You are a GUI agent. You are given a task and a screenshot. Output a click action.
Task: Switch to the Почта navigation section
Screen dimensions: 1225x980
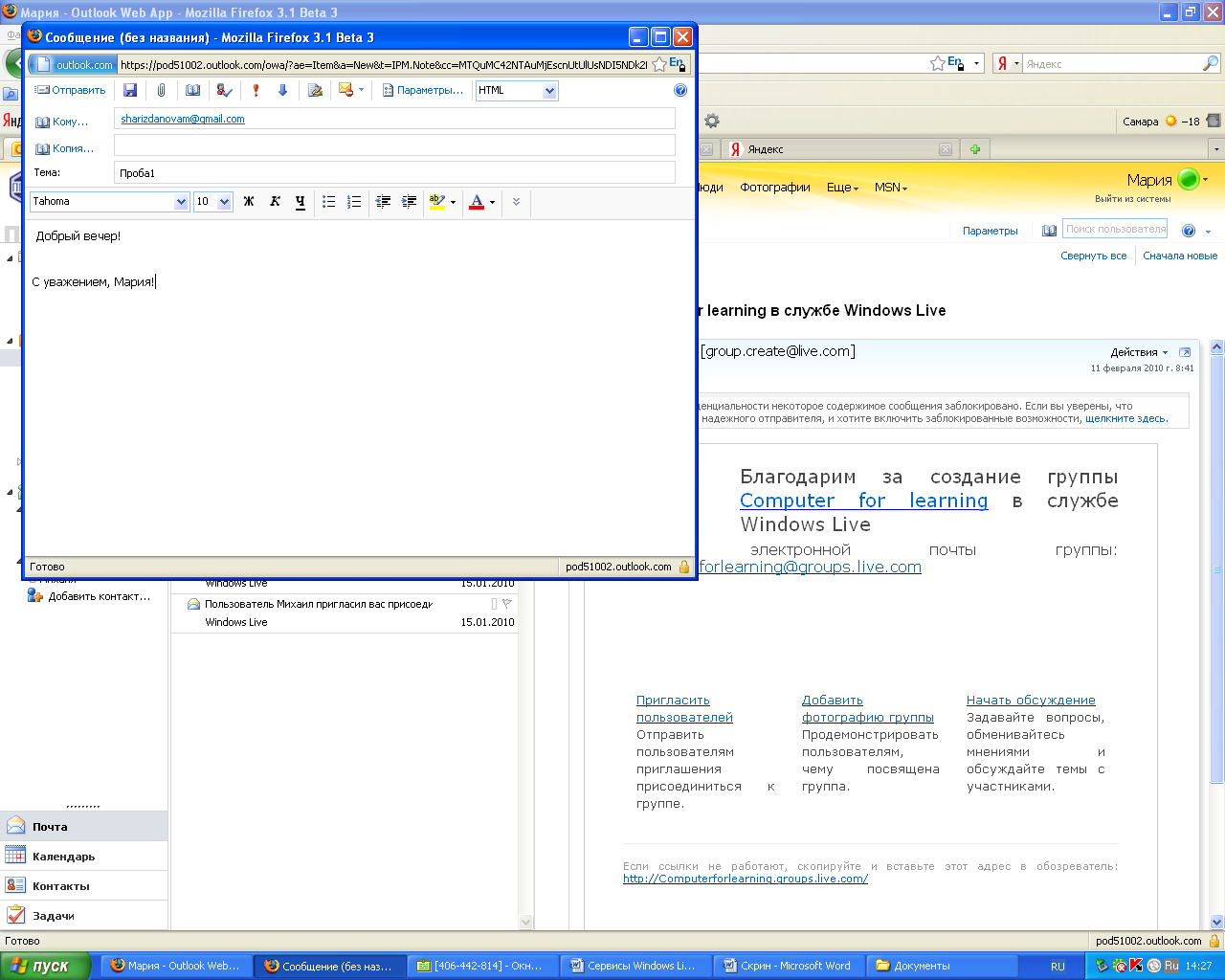(83, 827)
